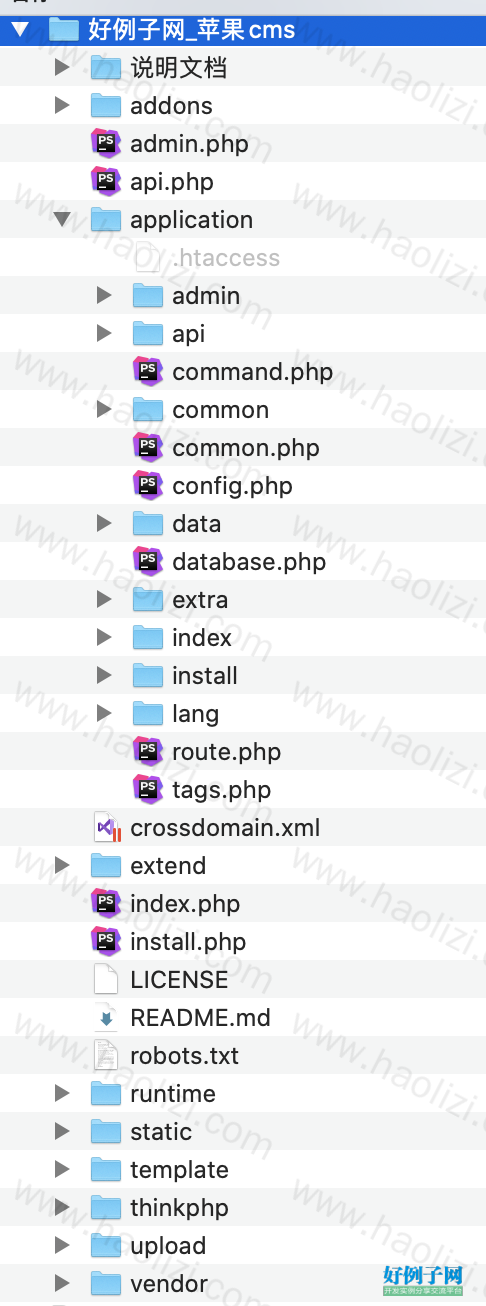The image size is (486, 1306).
Task: Select the route.php file row
Action: click(x=243, y=752)
